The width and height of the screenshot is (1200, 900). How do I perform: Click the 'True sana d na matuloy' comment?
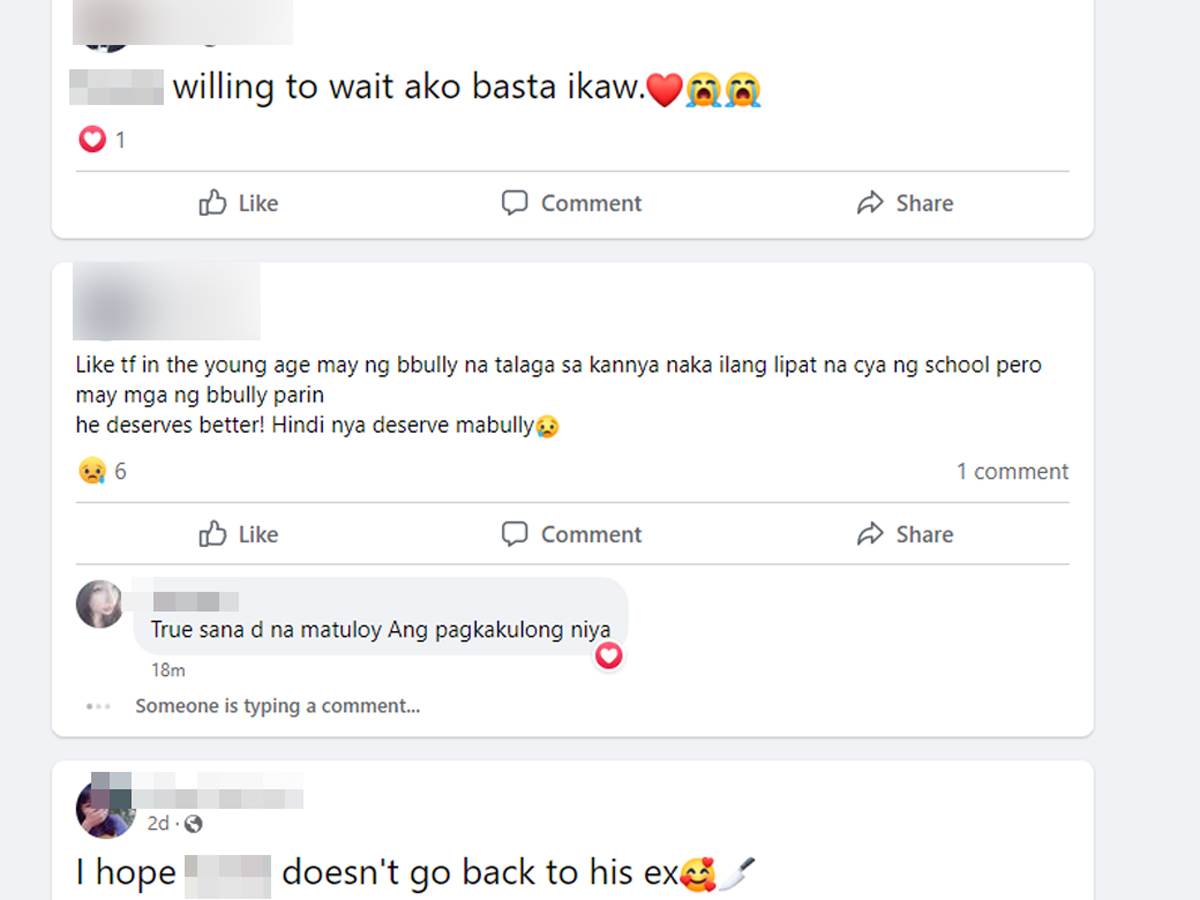pos(380,630)
